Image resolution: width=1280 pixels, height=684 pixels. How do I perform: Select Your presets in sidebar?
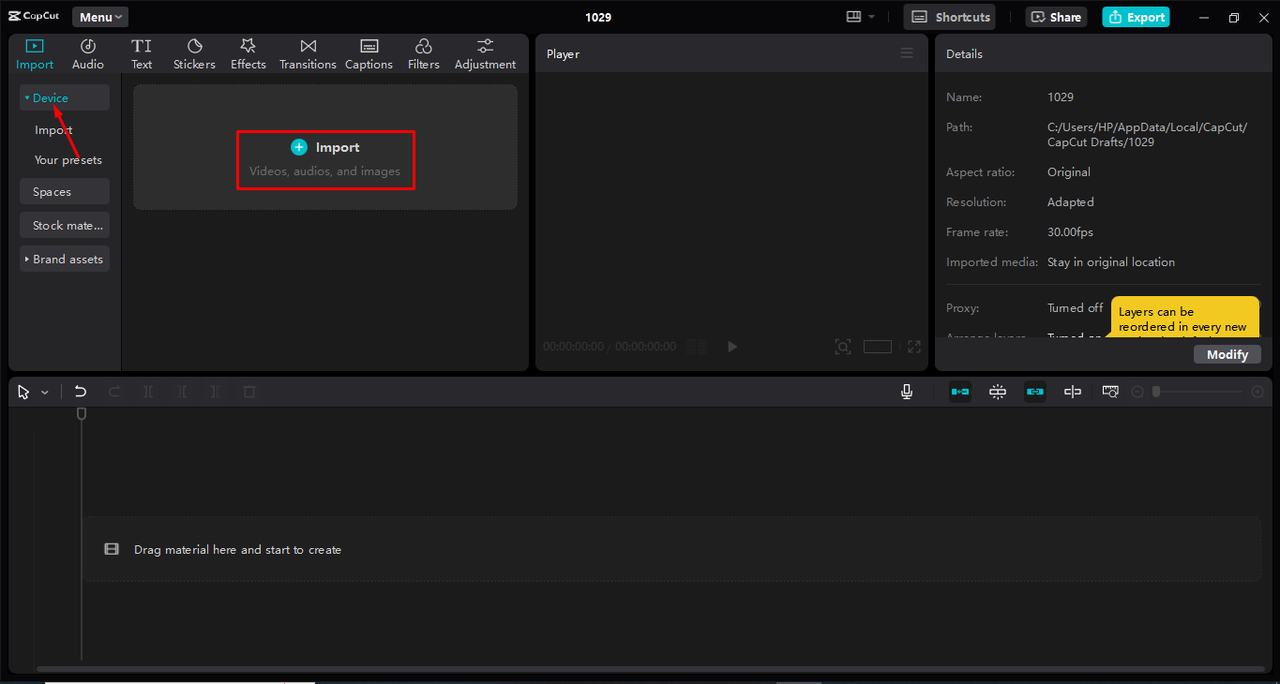click(x=68, y=160)
